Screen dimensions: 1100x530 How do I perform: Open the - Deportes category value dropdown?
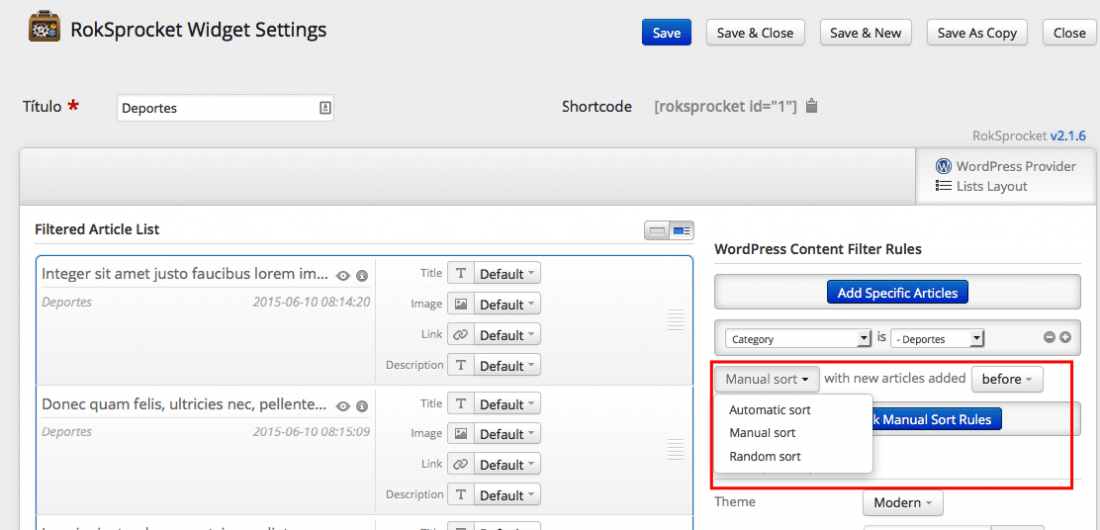[937, 338]
